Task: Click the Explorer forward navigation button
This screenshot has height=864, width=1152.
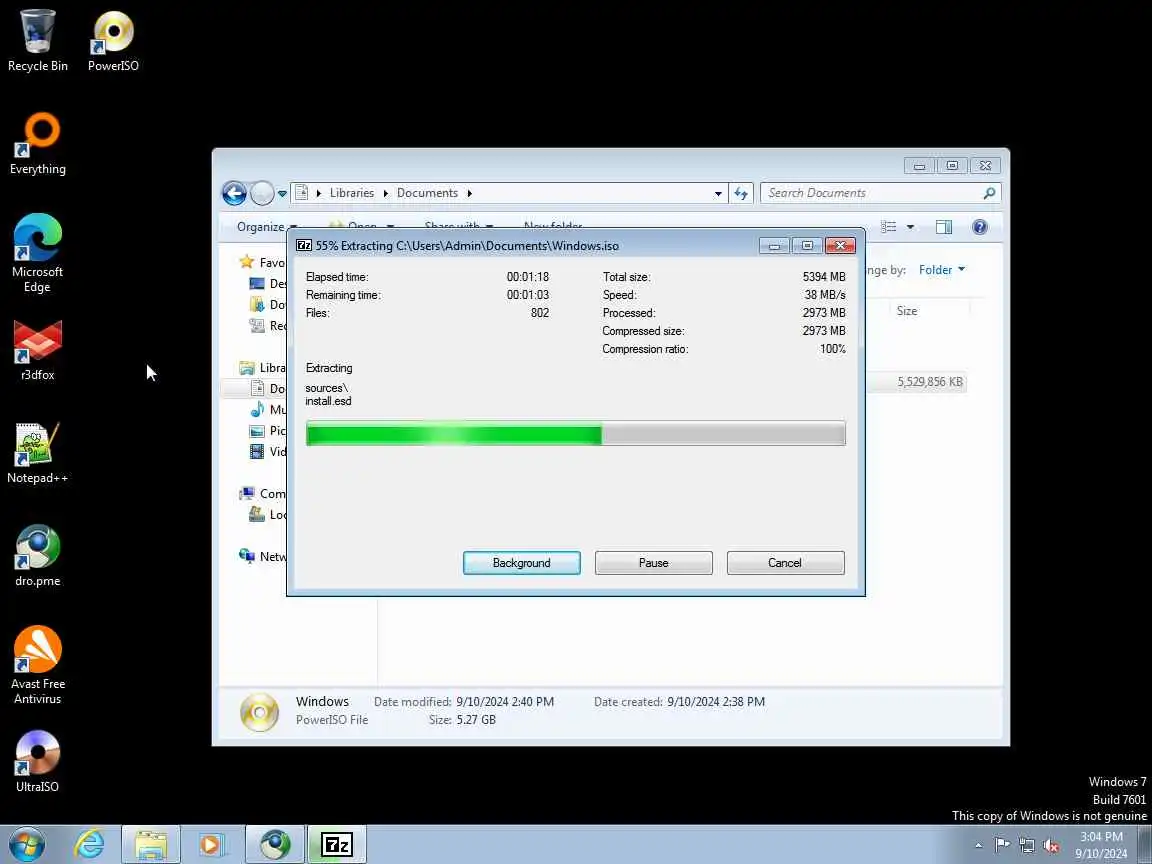Action: pos(262,193)
